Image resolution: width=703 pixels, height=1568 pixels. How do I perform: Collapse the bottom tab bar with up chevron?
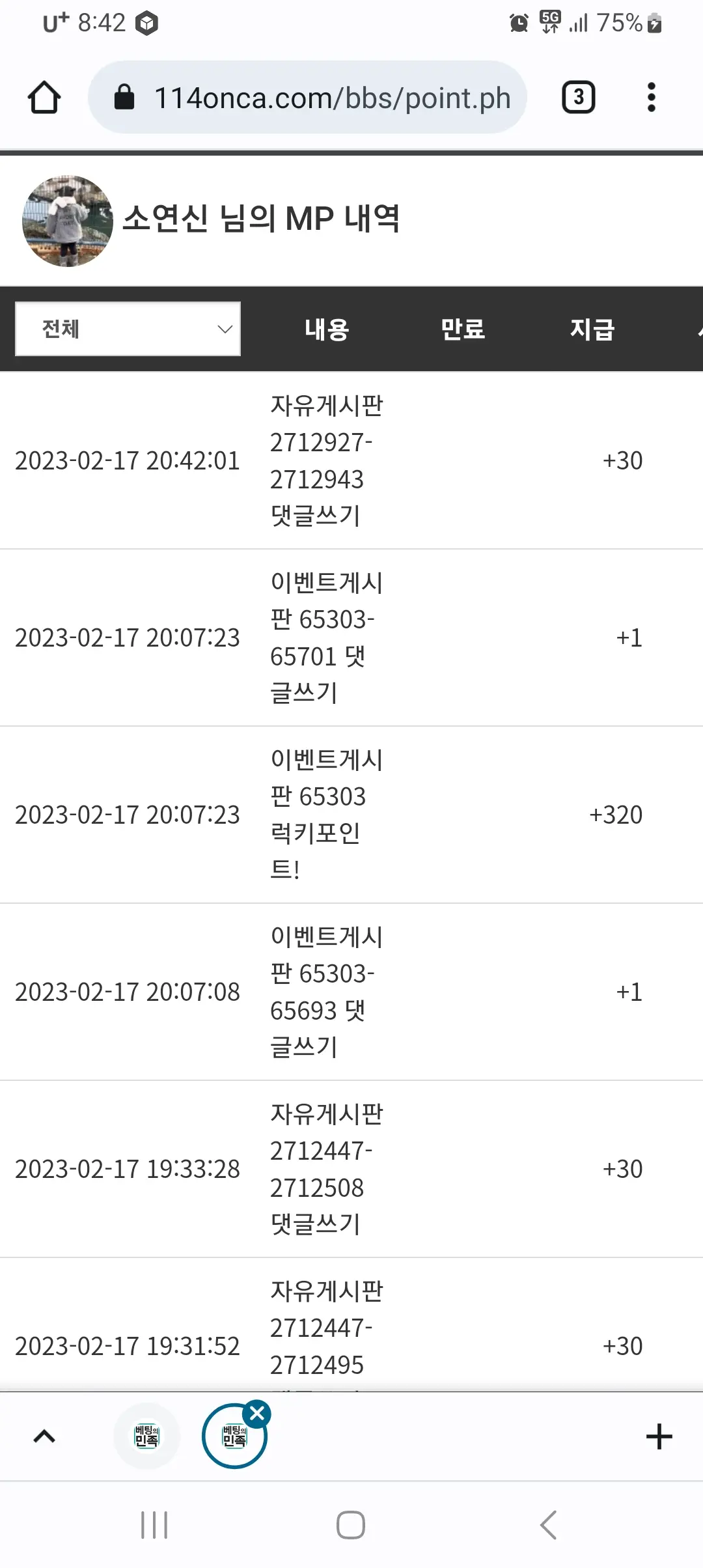(x=44, y=1436)
